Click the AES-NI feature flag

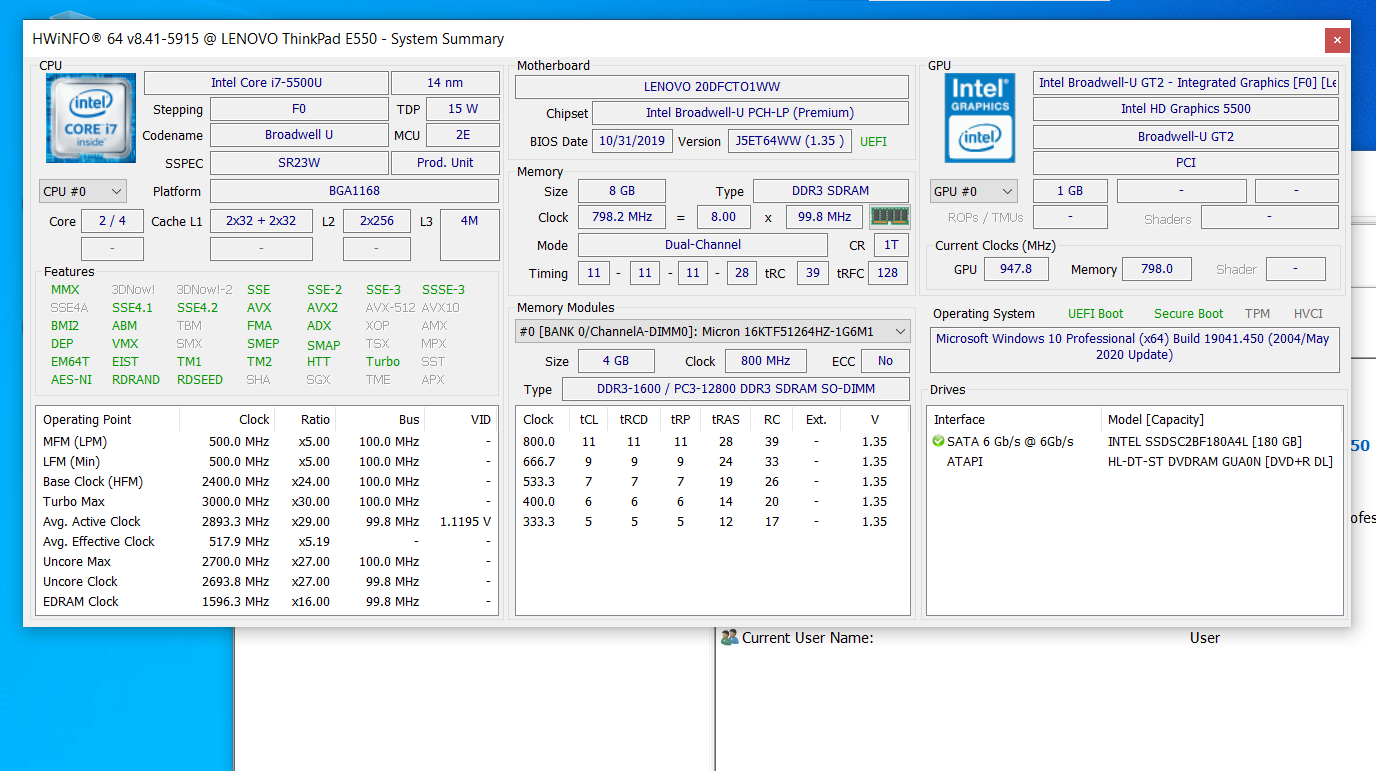click(71, 380)
